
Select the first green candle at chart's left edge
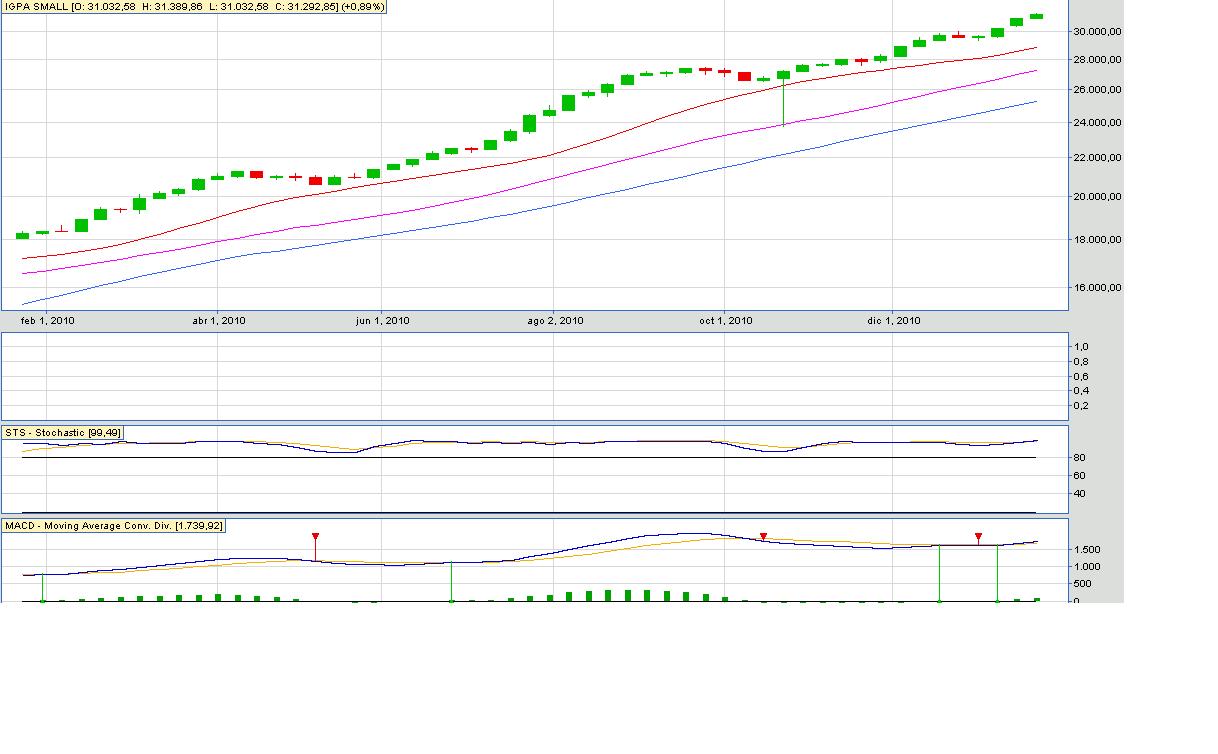click(x=22, y=235)
